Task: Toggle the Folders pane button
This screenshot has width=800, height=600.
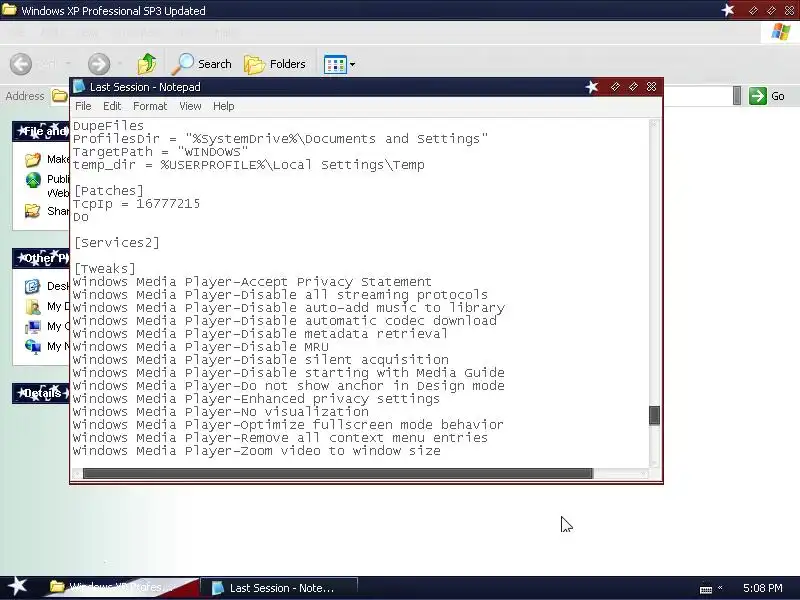Action: coord(275,64)
